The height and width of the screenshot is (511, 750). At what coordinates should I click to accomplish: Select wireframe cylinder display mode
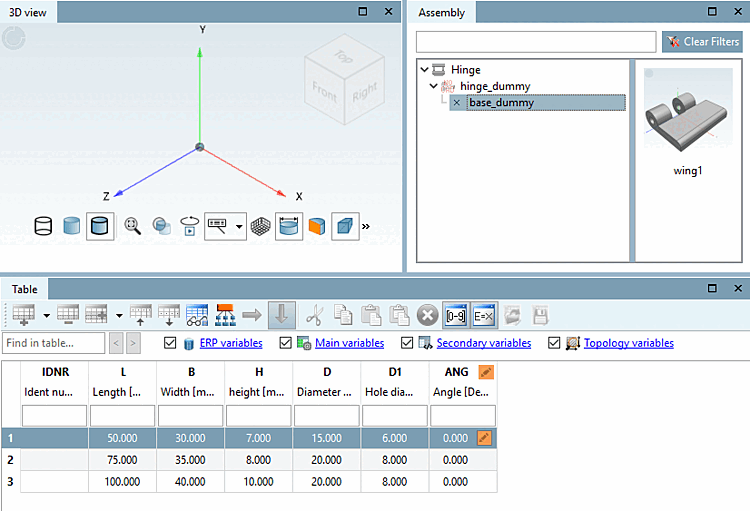pyautogui.click(x=43, y=226)
